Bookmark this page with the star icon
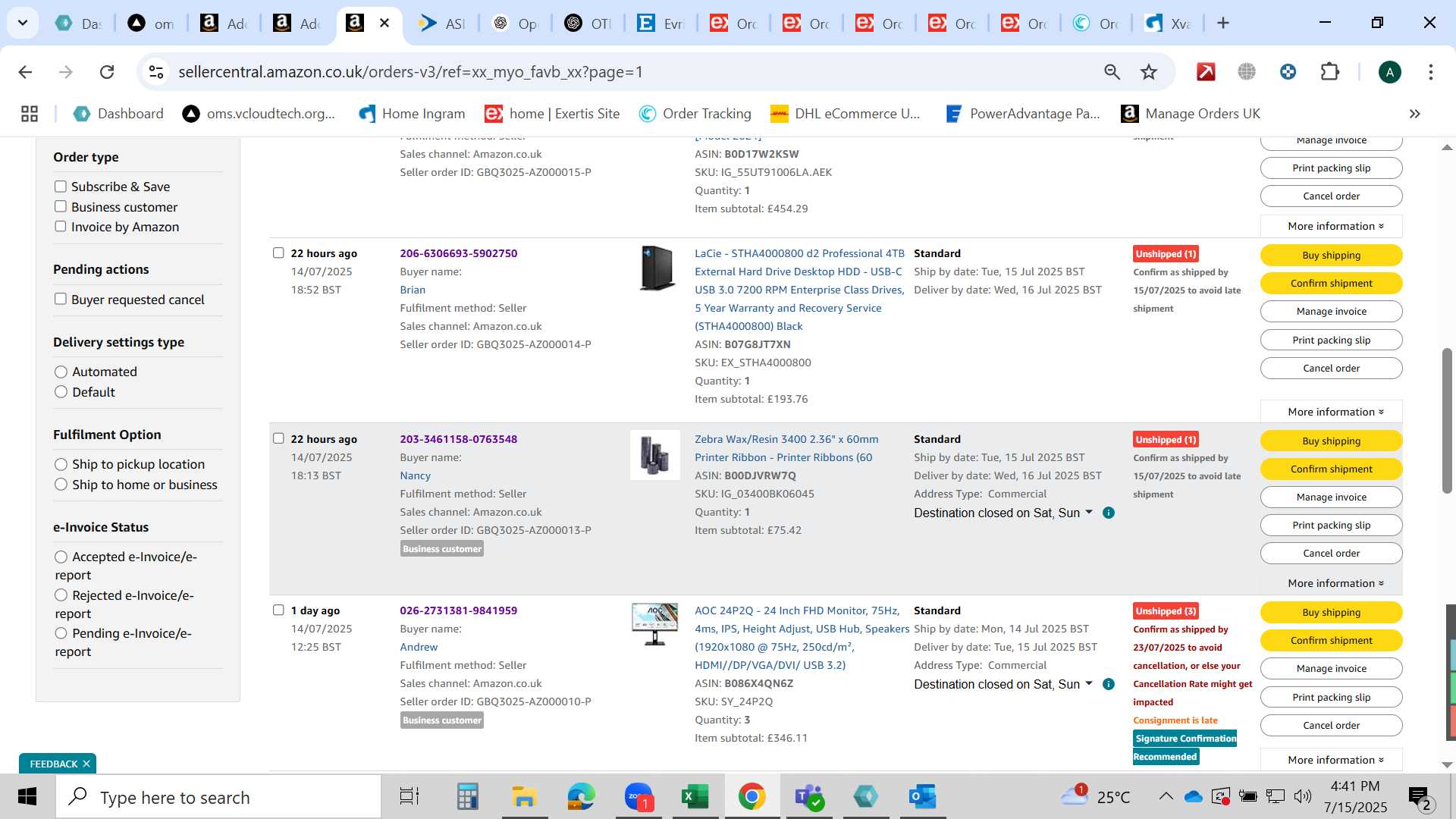The width and height of the screenshot is (1456, 819). 1149,72
